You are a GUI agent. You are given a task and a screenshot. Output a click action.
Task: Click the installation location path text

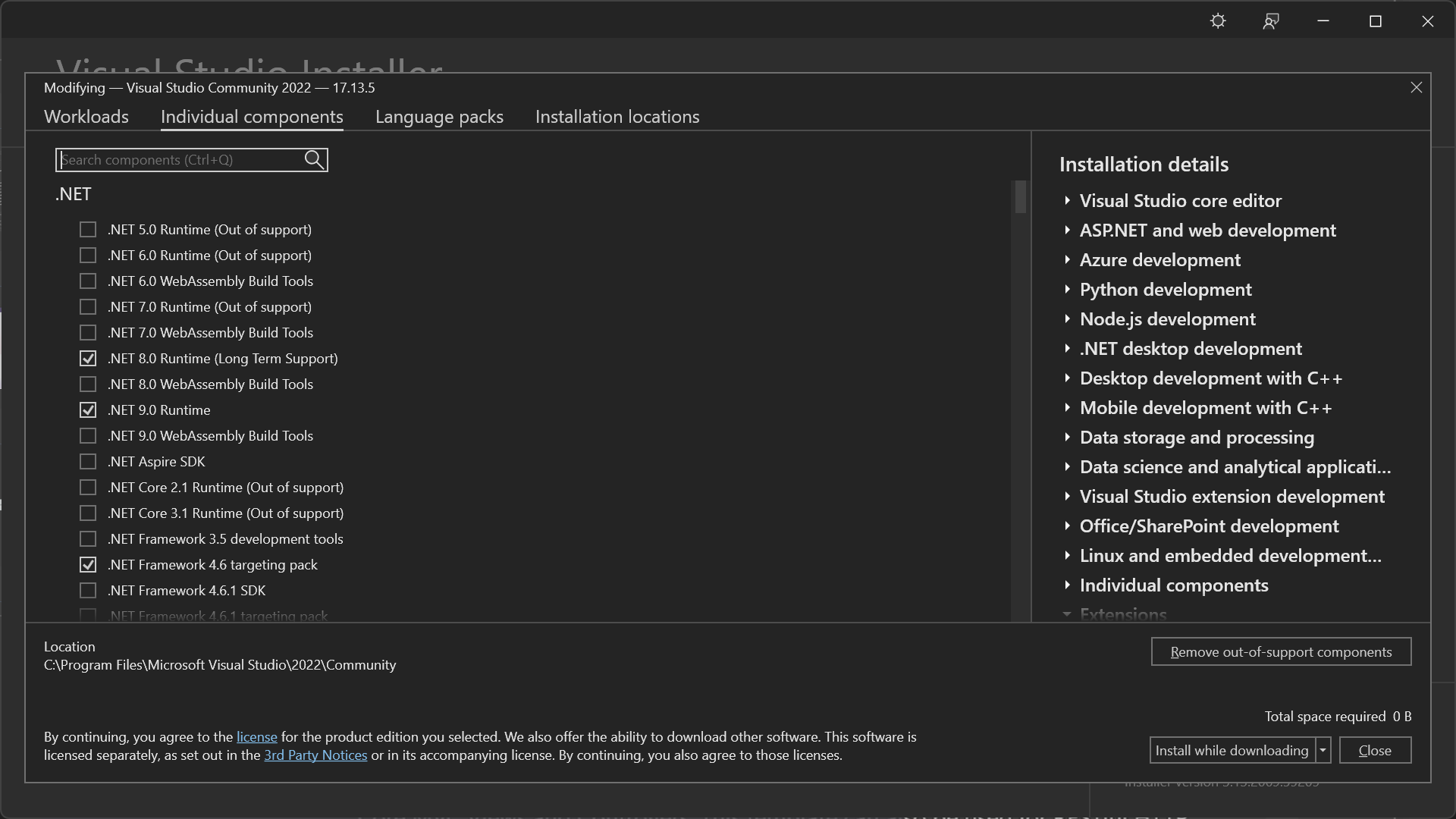click(x=220, y=665)
